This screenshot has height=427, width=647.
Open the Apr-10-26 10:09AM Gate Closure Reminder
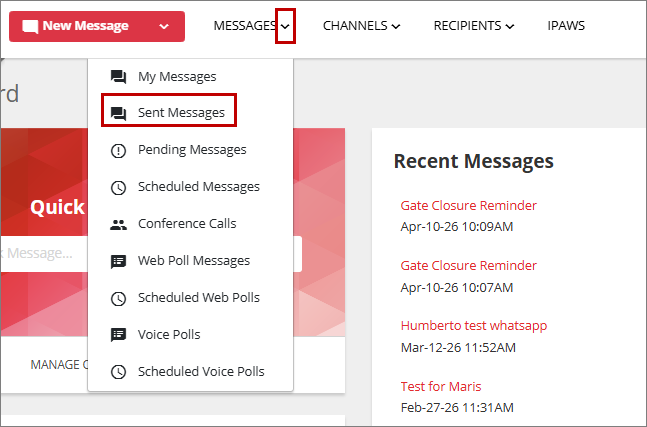pos(468,205)
